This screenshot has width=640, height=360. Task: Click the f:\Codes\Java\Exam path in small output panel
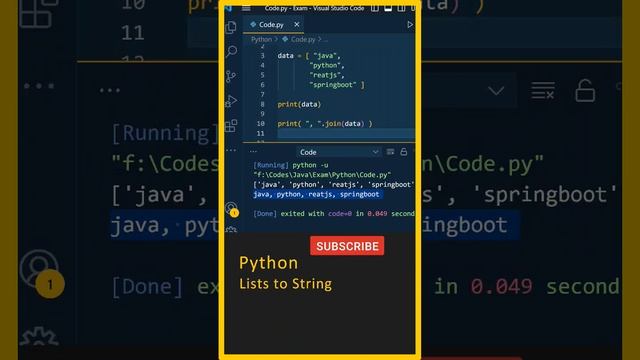(x=322, y=175)
